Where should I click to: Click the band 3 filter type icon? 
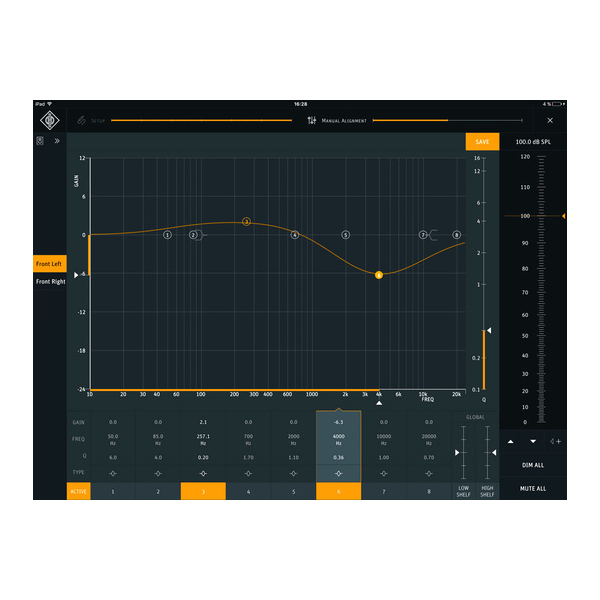(203, 473)
